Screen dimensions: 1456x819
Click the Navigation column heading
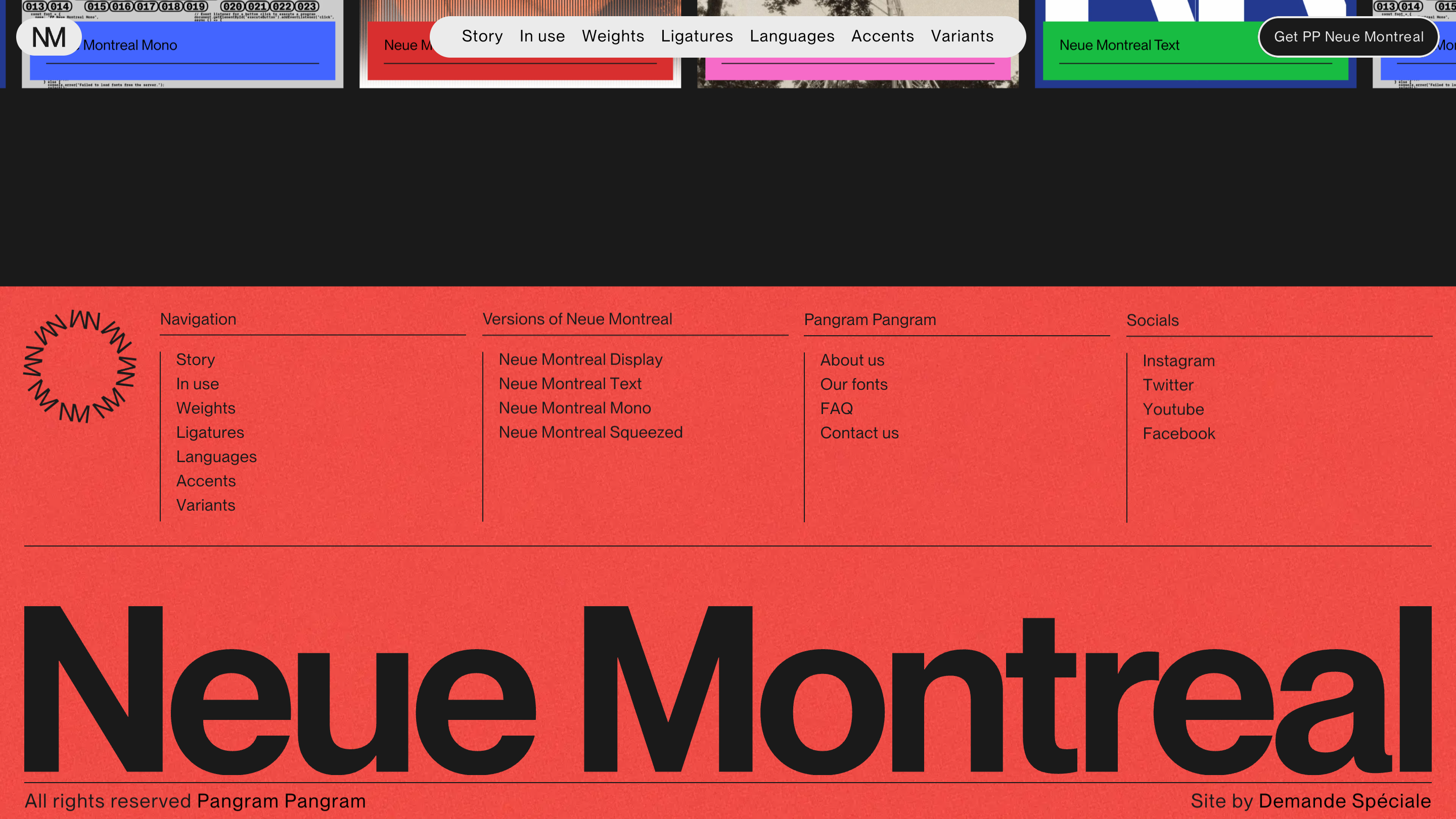pyautogui.click(x=198, y=320)
